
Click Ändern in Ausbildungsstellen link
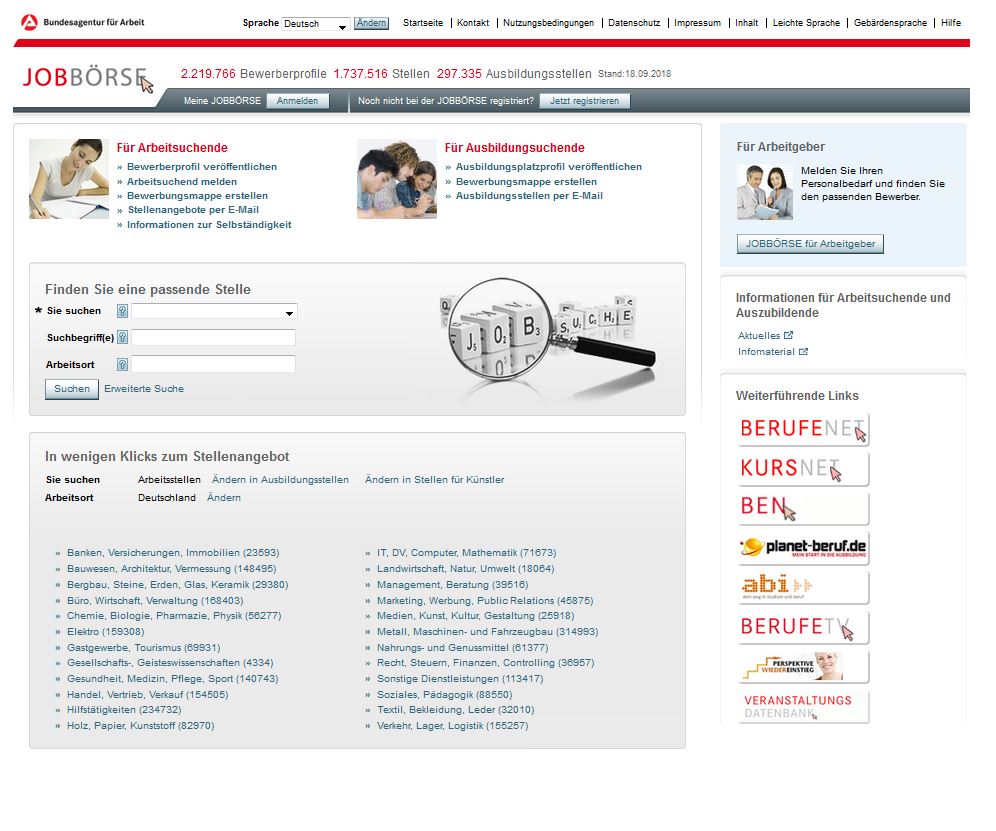click(x=280, y=480)
